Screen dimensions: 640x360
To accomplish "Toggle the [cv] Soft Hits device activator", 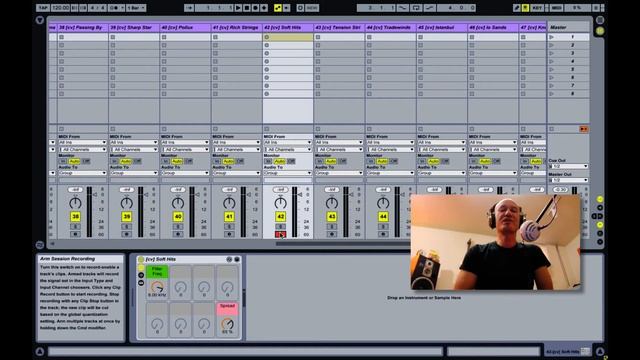I will tap(141, 259).
